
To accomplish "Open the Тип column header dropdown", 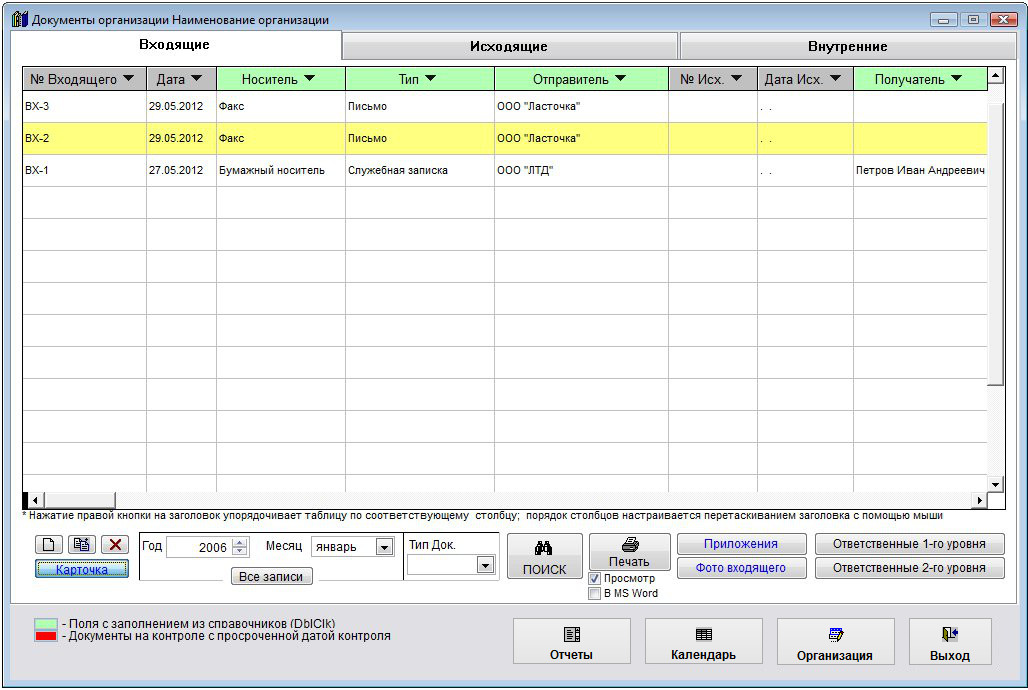I will (x=430, y=79).
